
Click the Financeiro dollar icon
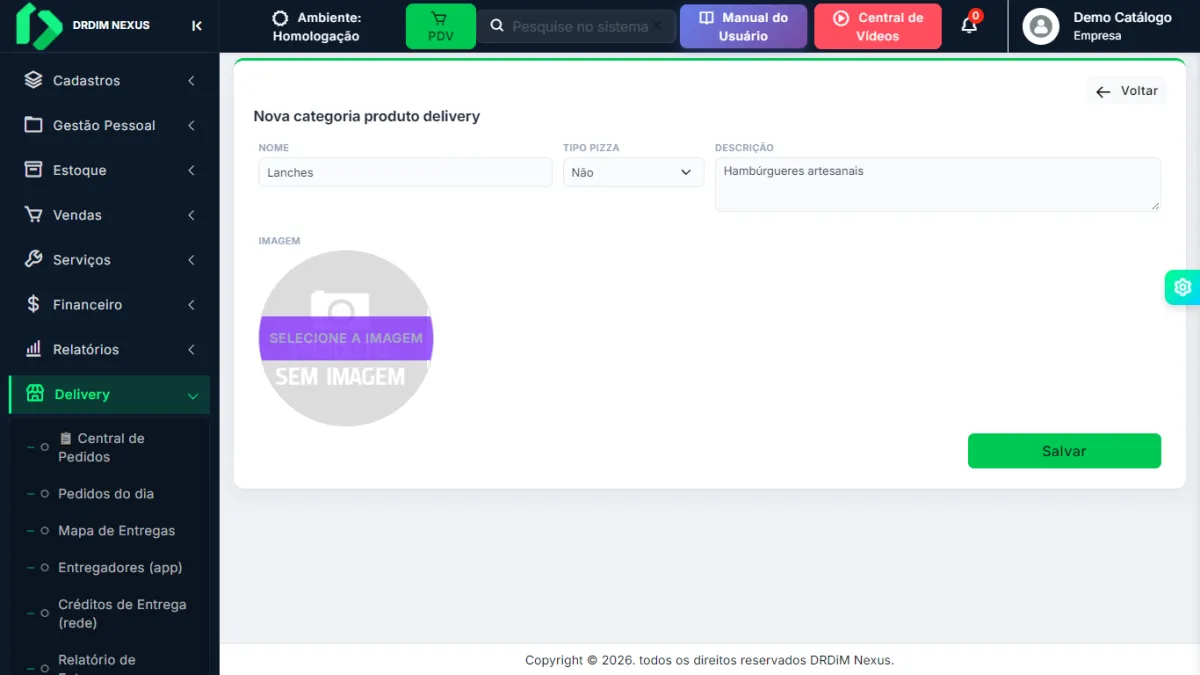coord(34,304)
